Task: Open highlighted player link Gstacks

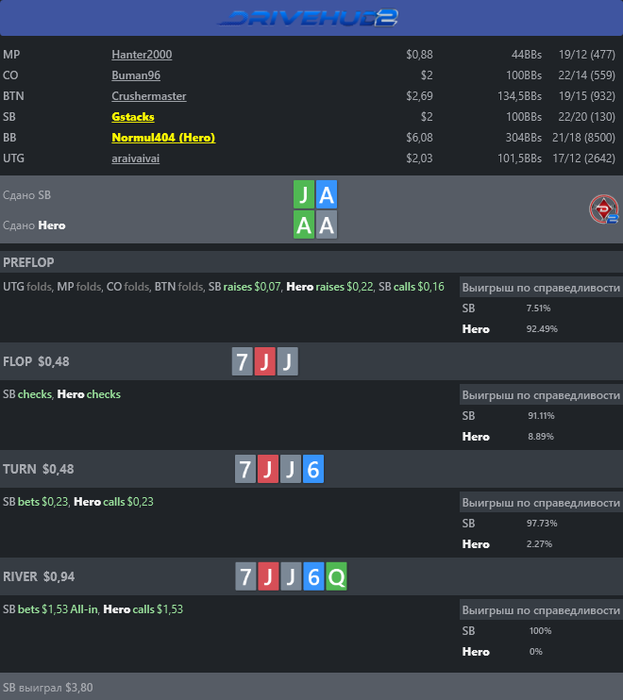Action: click(133, 117)
